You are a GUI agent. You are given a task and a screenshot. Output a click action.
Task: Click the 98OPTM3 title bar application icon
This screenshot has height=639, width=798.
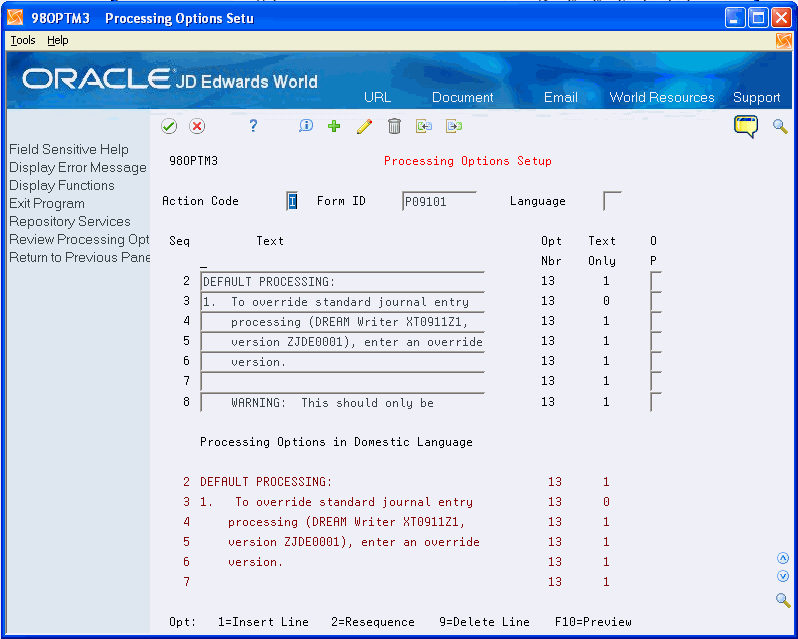(x=15, y=18)
